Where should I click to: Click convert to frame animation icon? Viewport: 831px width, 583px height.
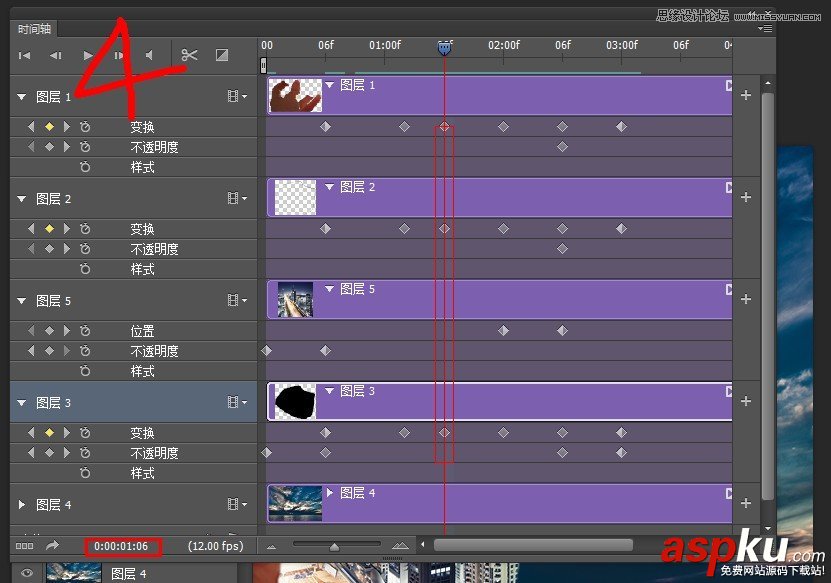(x=22, y=544)
